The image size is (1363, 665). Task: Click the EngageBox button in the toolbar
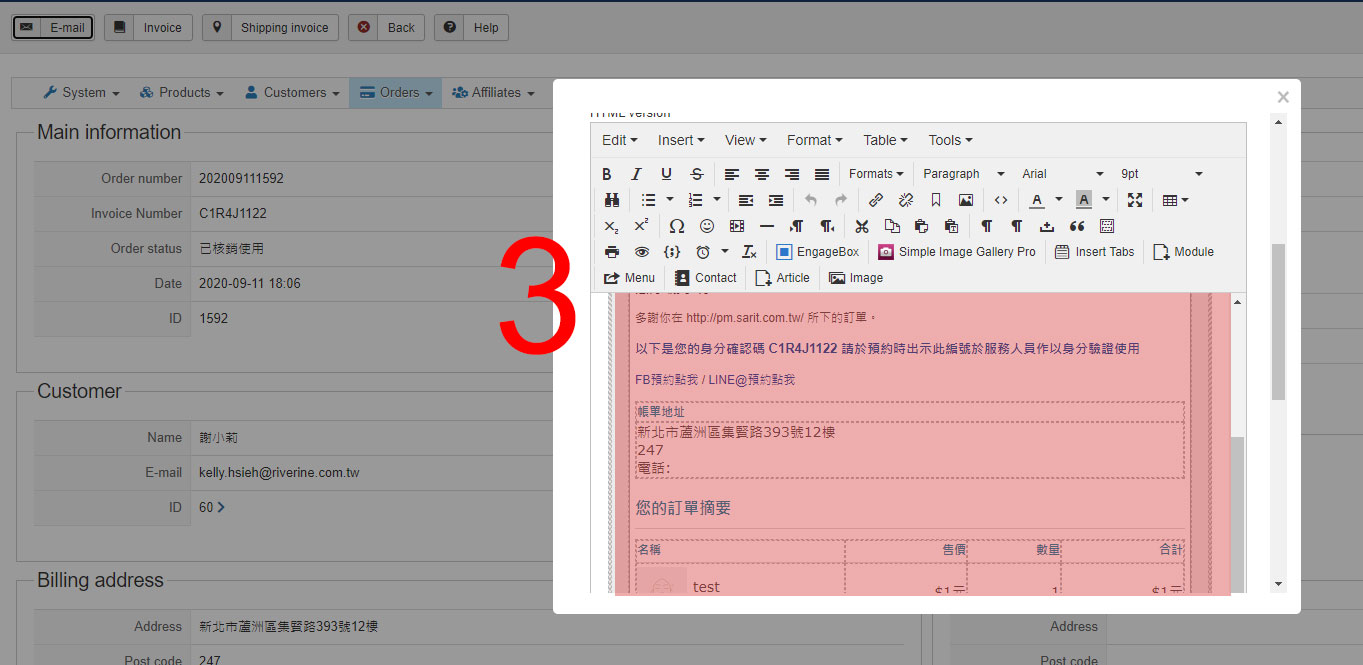817,252
